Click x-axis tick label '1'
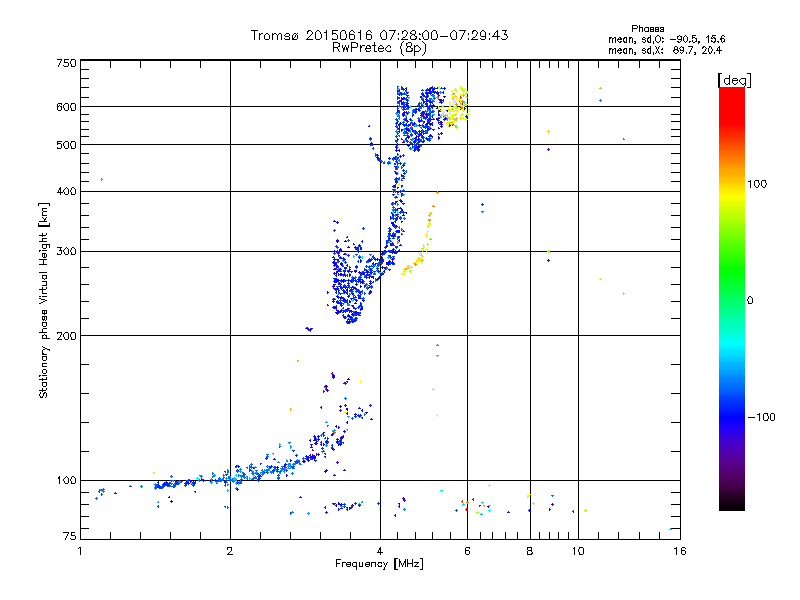The height and width of the screenshot is (600, 800). pos(80,551)
